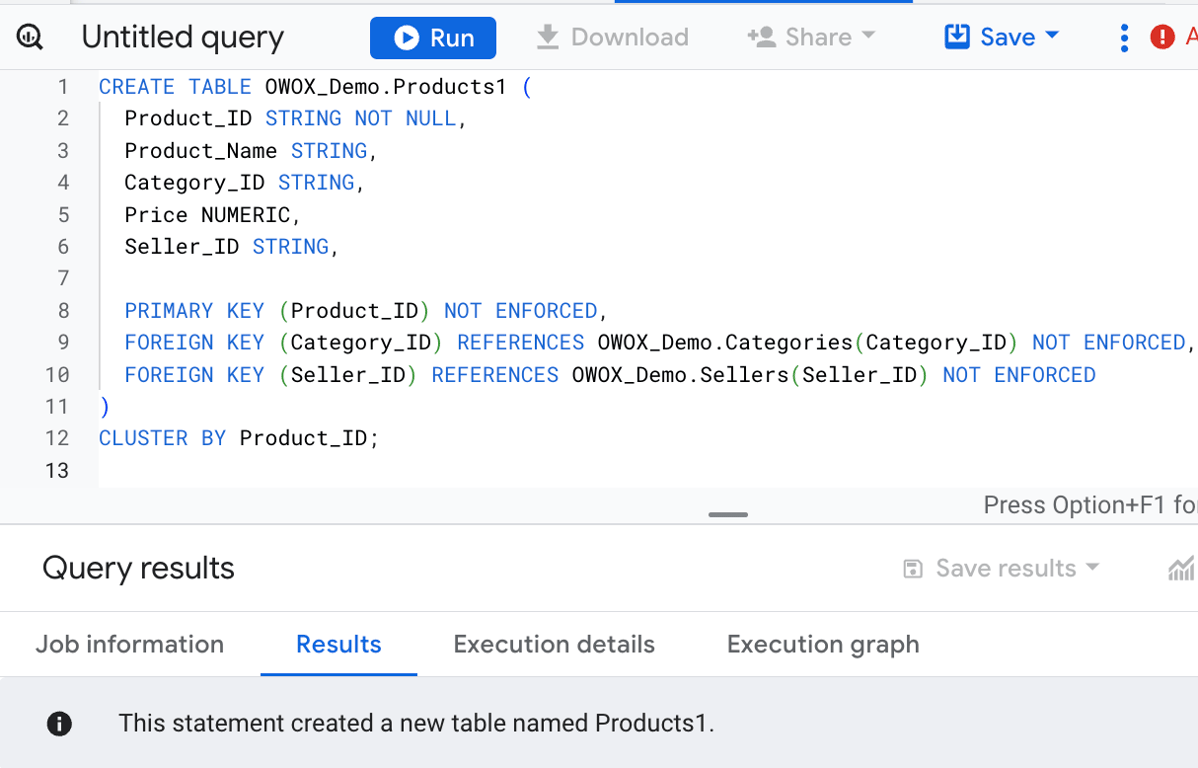This screenshot has height=768, width=1198.
Task: Click the Untitled query title
Action: [x=183, y=37]
